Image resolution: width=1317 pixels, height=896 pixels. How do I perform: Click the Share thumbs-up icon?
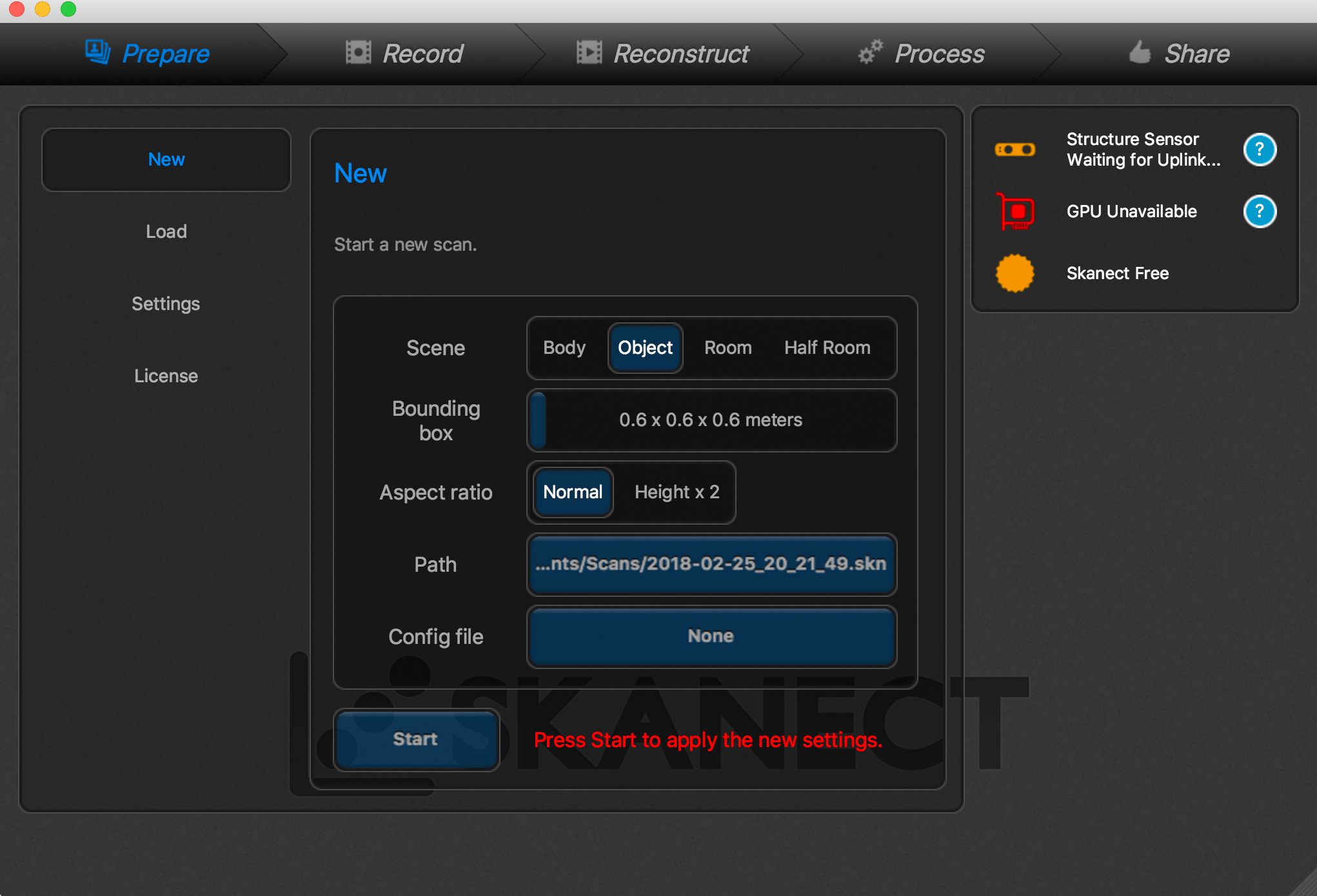click(x=1140, y=52)
